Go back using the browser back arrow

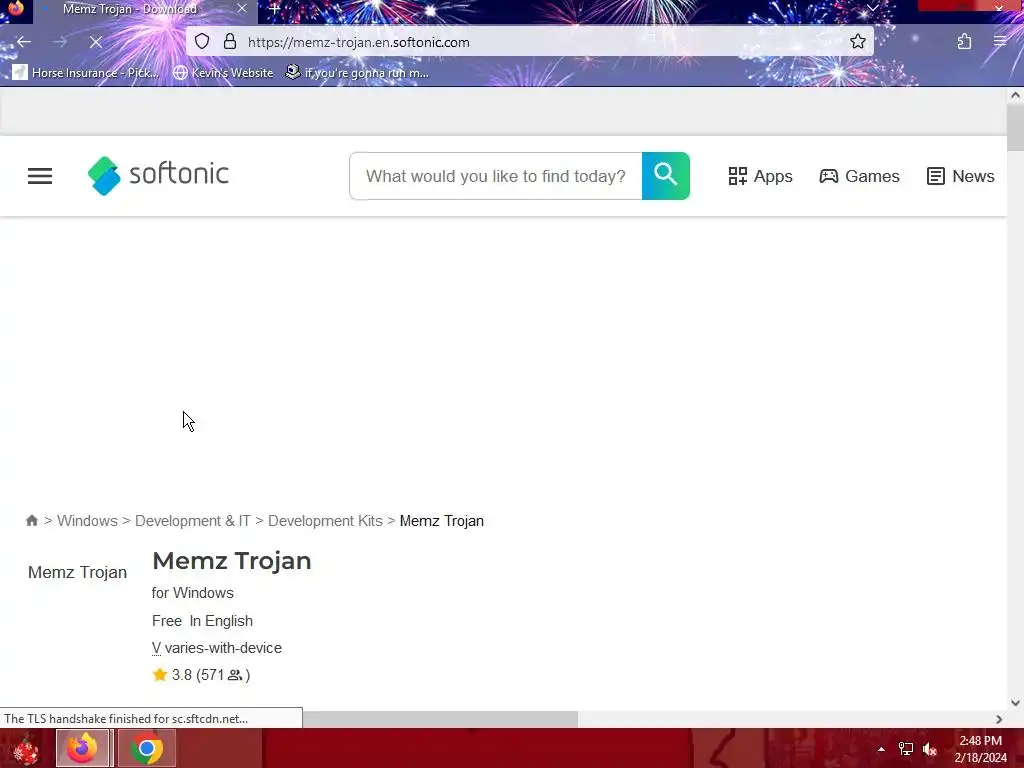[24, 42]
